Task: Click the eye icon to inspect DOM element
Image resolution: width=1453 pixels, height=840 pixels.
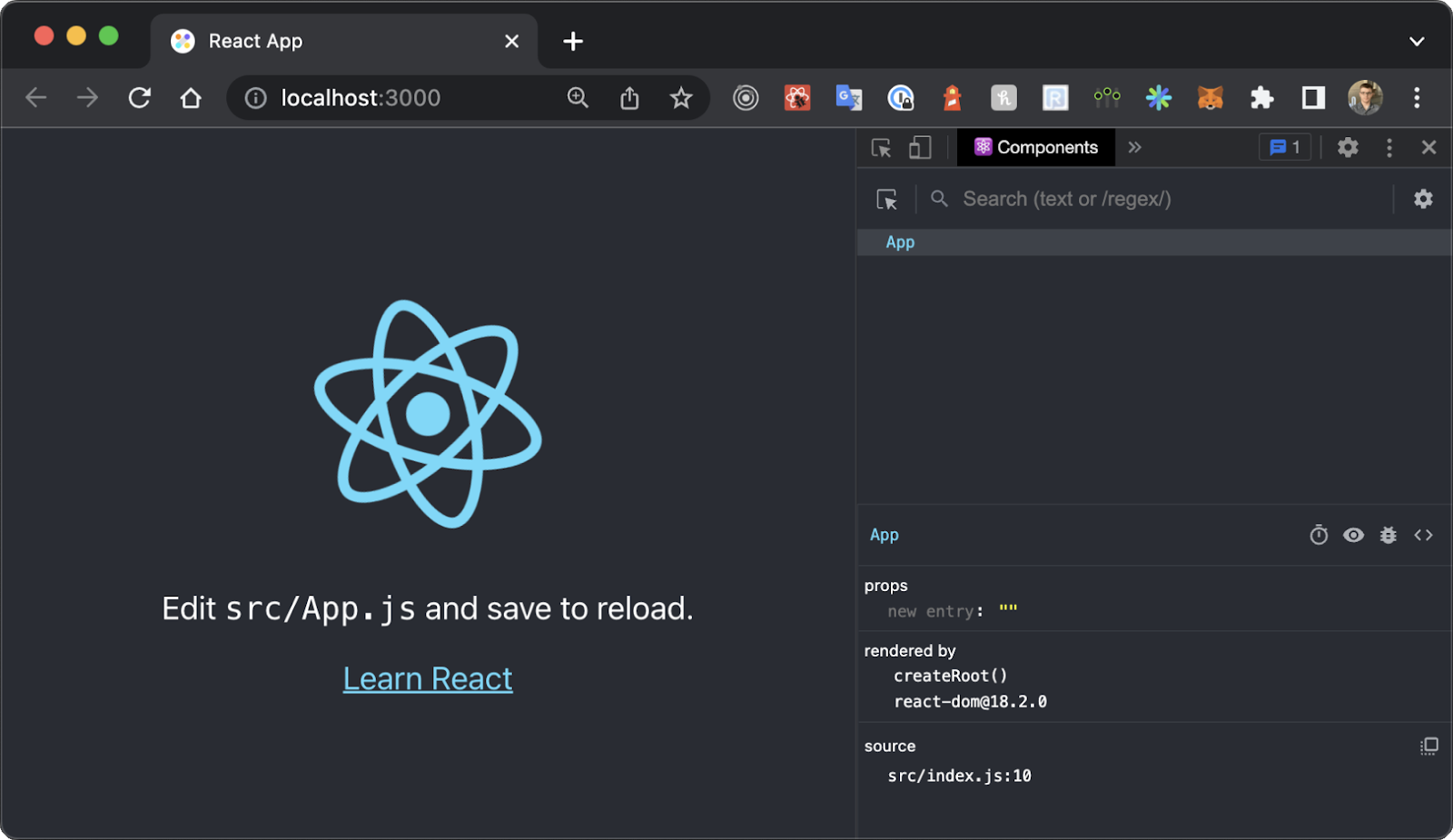Action: coord(1353,536)
